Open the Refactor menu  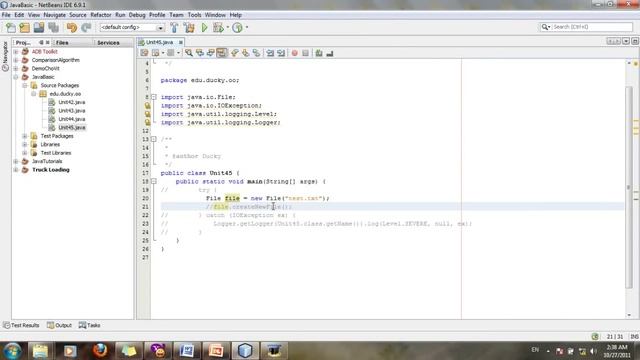[x=101, y=15]
